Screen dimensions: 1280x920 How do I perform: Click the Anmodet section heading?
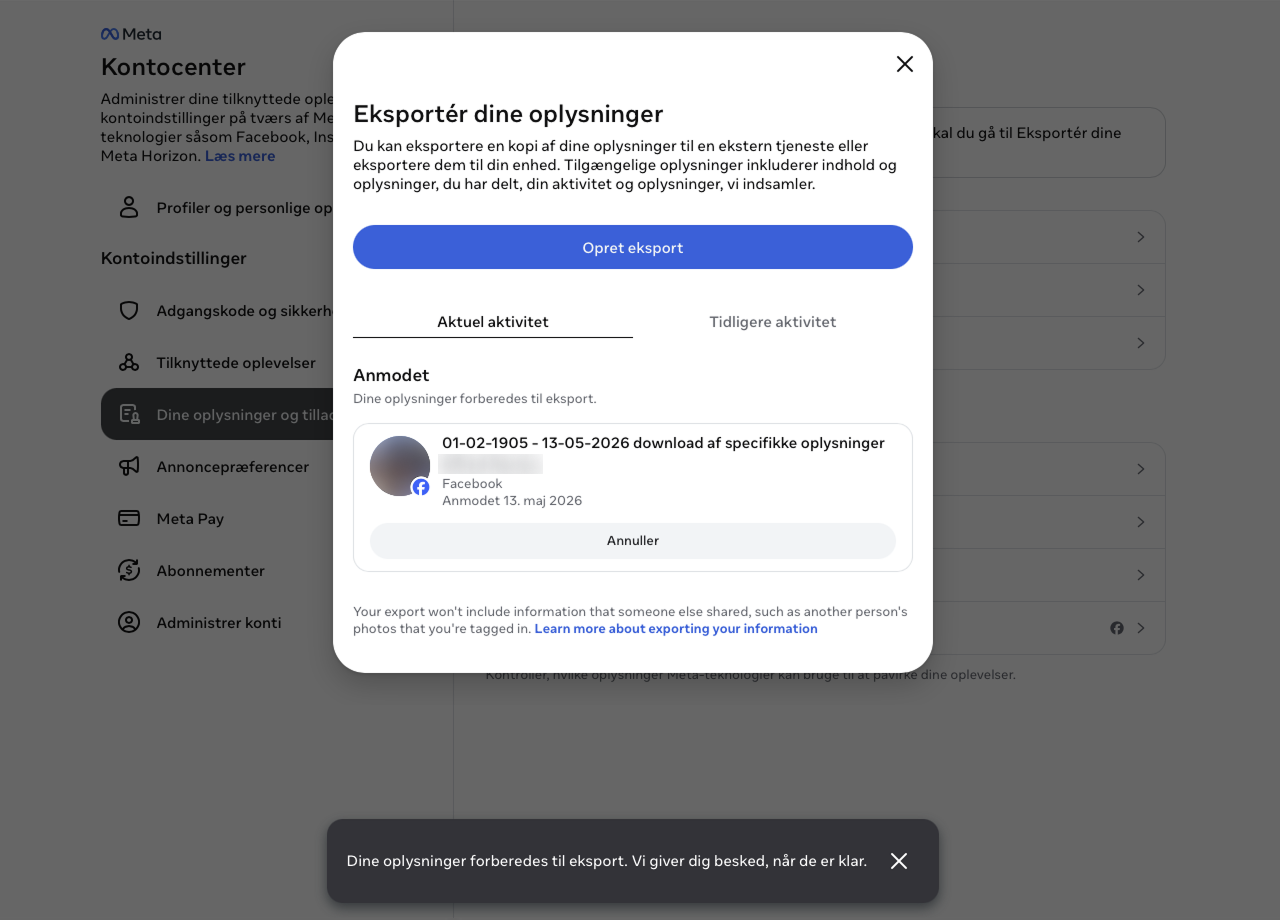click(x=391, y=375)
